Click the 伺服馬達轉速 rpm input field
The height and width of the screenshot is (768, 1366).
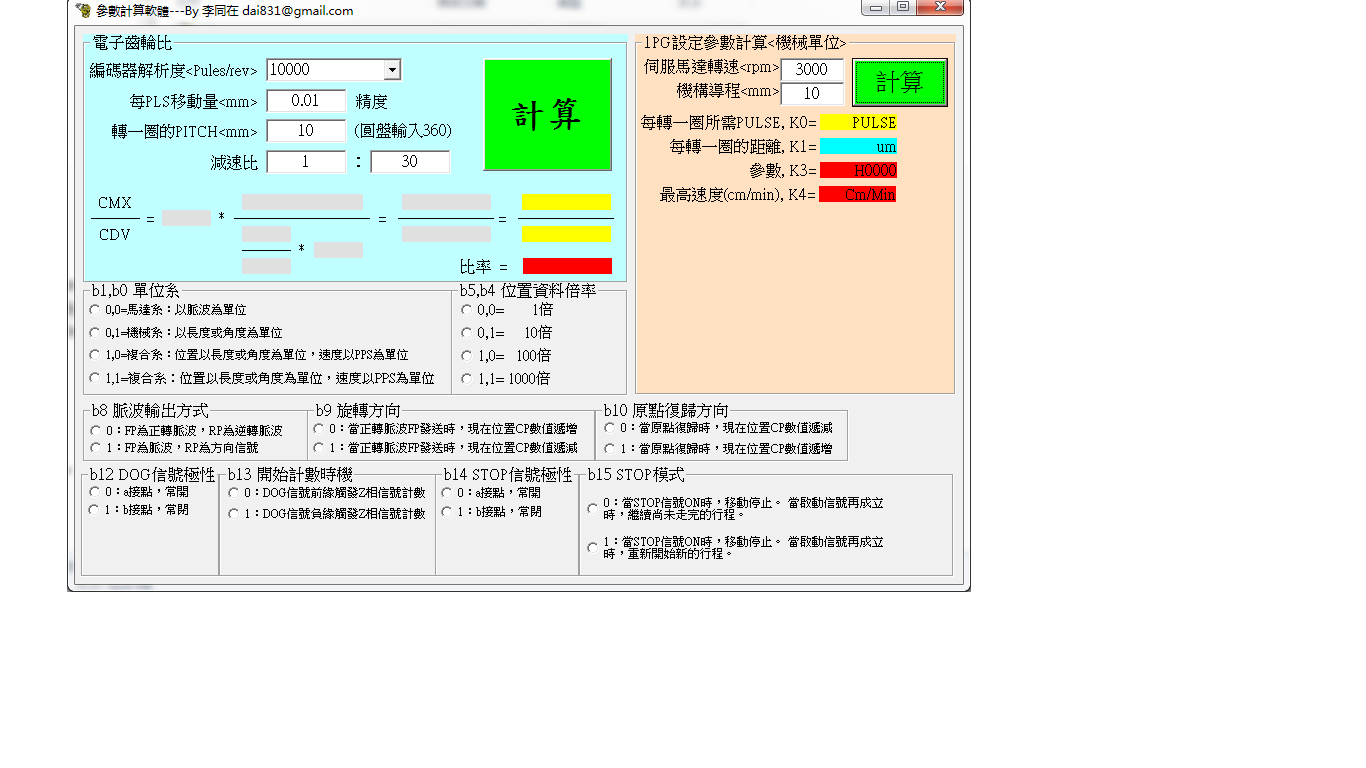coord(811,69)
